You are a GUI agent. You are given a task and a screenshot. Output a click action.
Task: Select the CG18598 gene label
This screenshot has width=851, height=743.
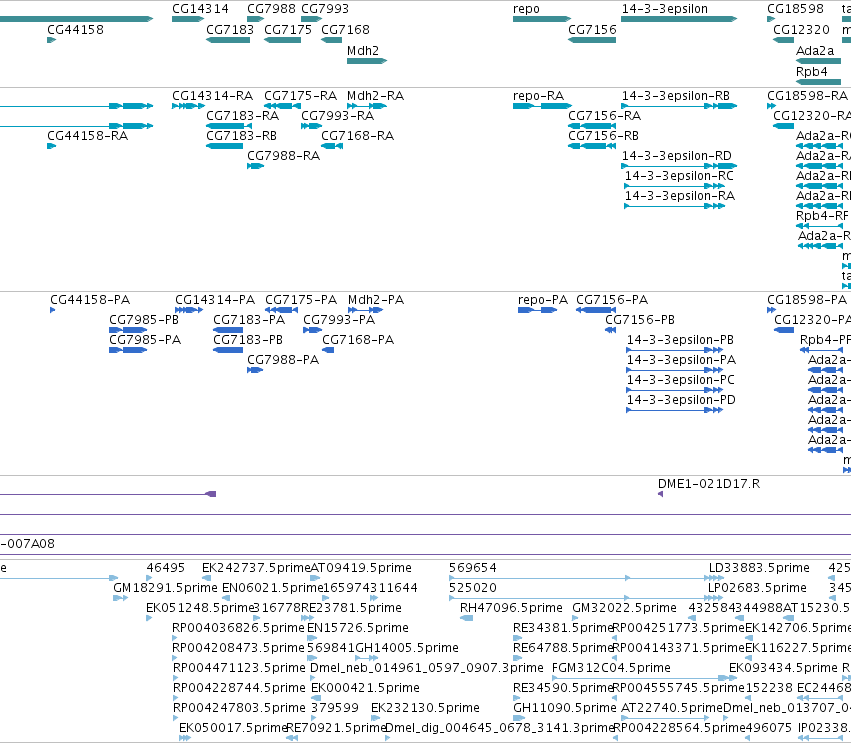pos(795,9)
